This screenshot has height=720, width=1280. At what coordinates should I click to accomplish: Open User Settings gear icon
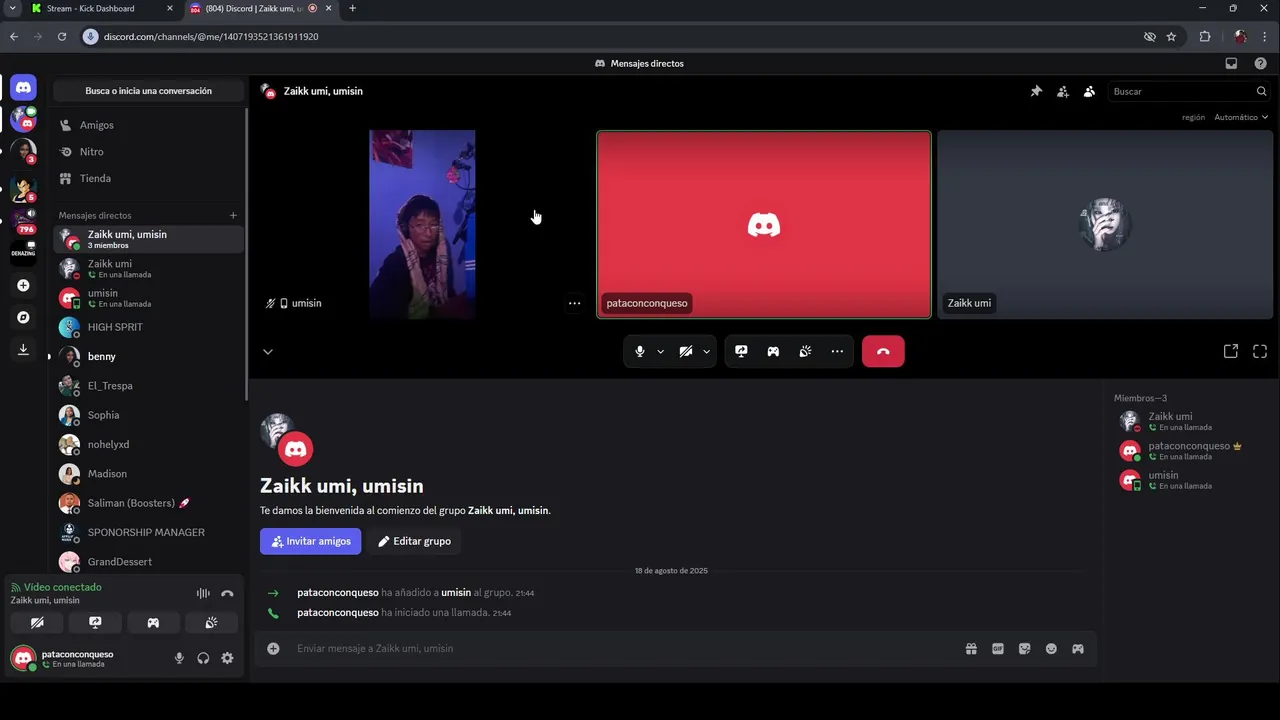tap(227, 658)
